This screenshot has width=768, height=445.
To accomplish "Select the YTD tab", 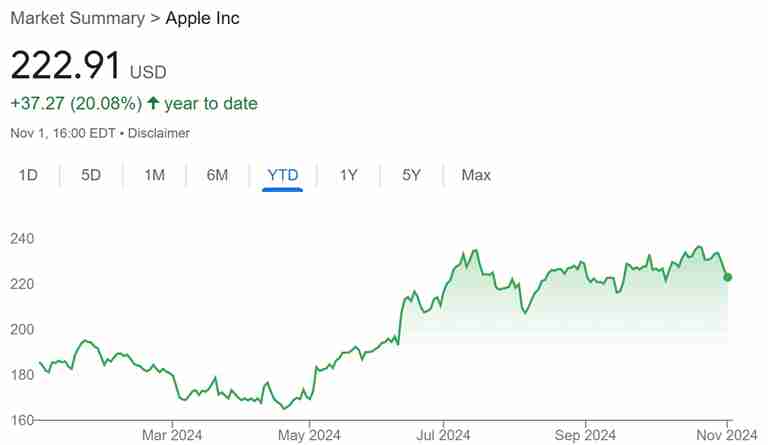I will pos(283,175).
